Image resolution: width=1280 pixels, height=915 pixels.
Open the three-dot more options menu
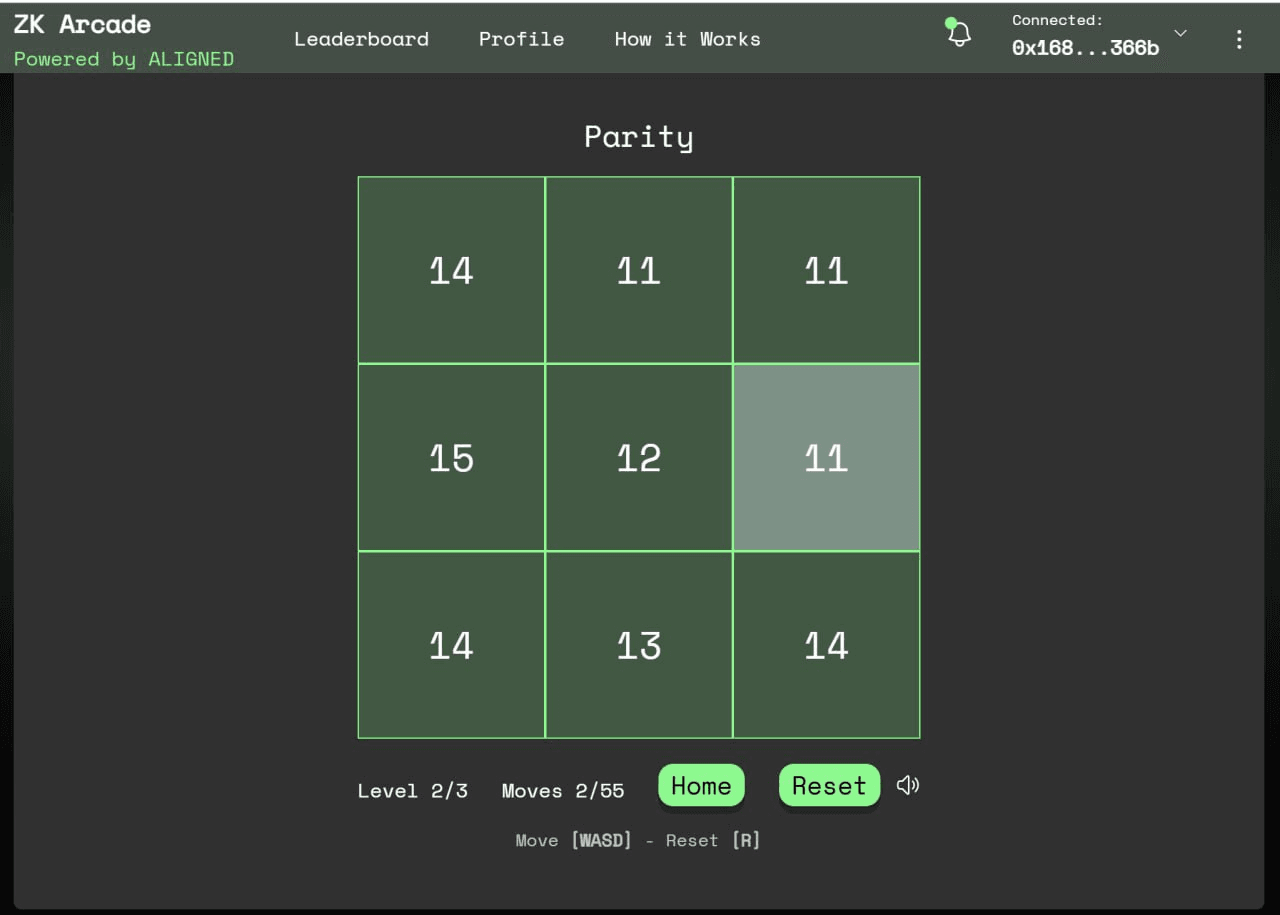(1239, 39)
